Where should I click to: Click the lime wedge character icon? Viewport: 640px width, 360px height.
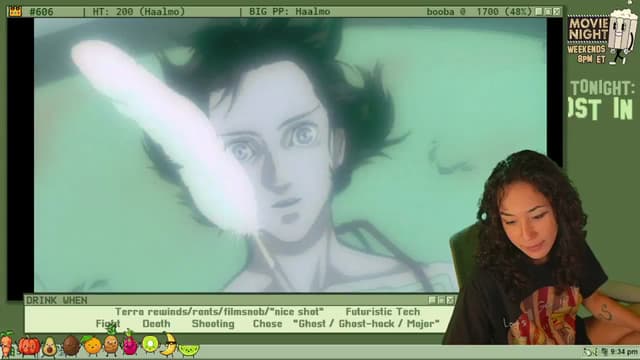tap(189, 350)
